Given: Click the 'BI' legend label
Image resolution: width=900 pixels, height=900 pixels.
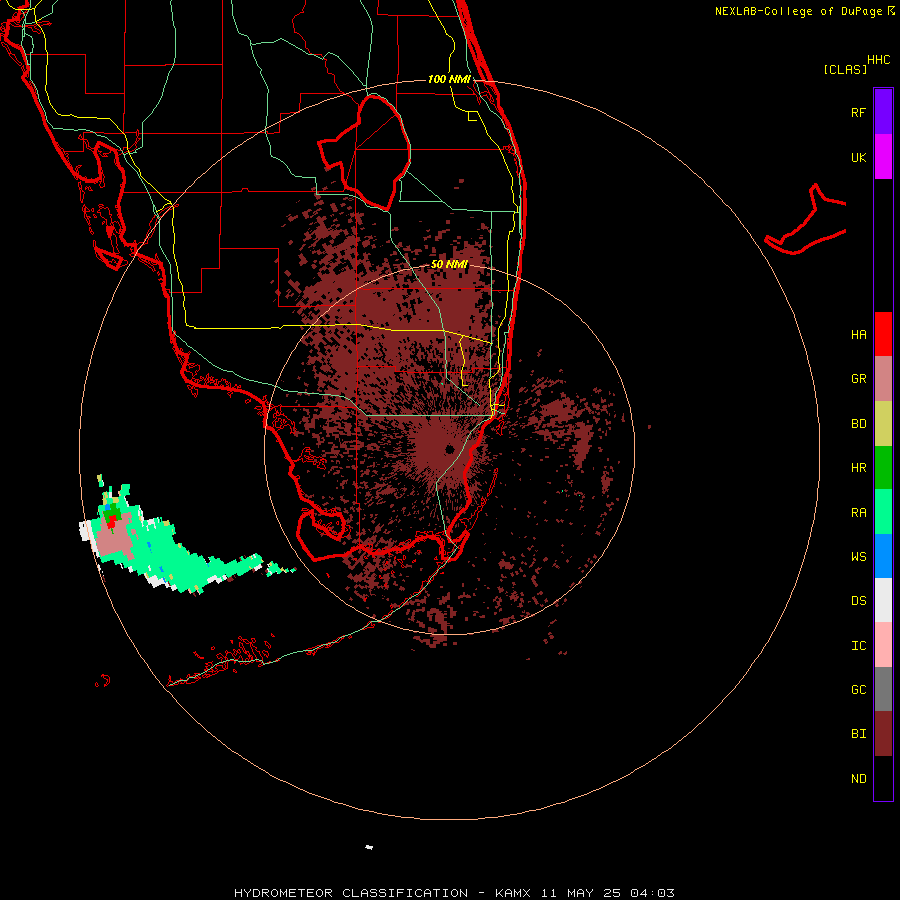Looking at the screenshot, I should click(858, 734).
